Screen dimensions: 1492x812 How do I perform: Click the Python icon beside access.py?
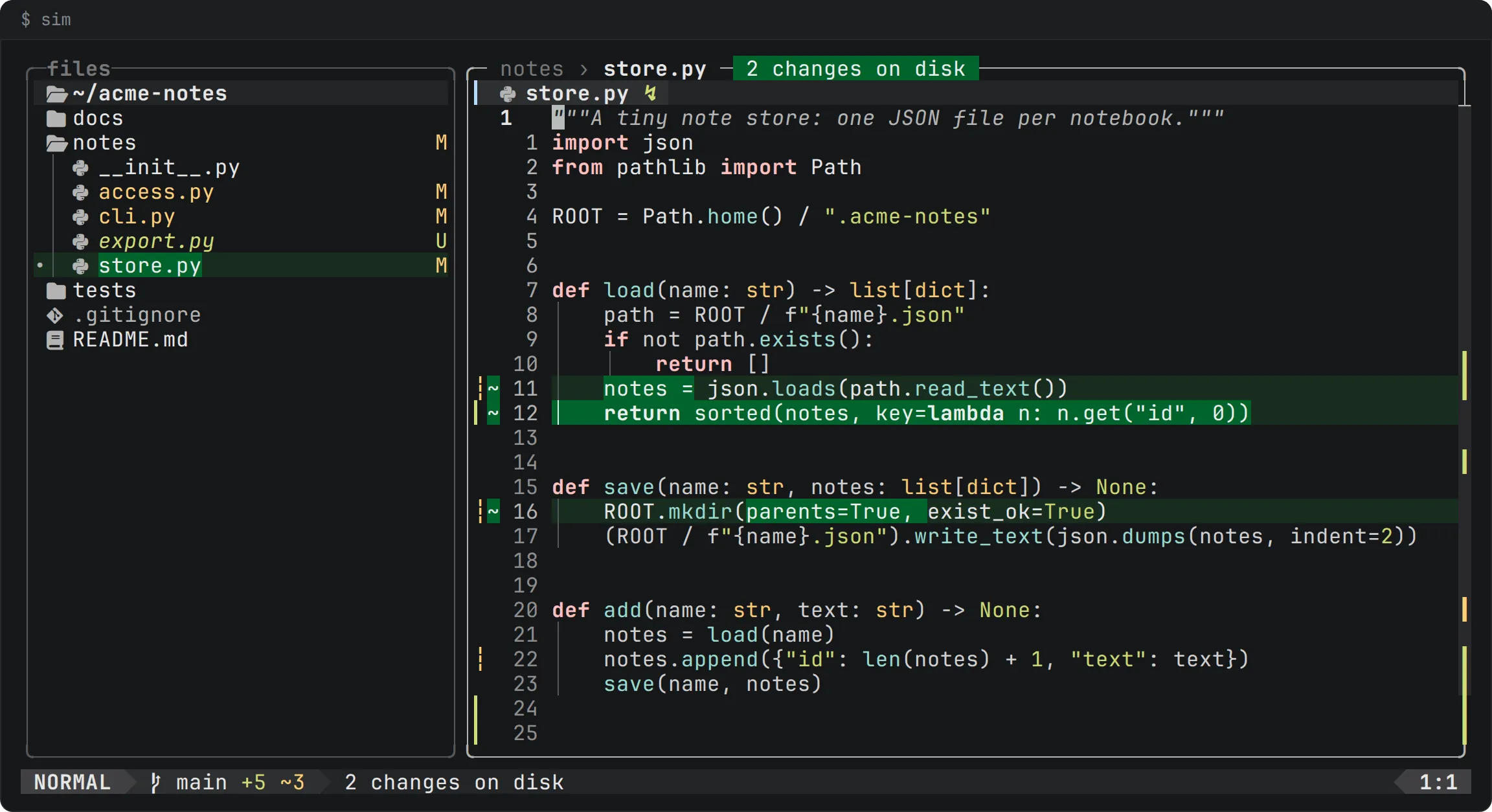pyautogui.click(x=80, y=193)
